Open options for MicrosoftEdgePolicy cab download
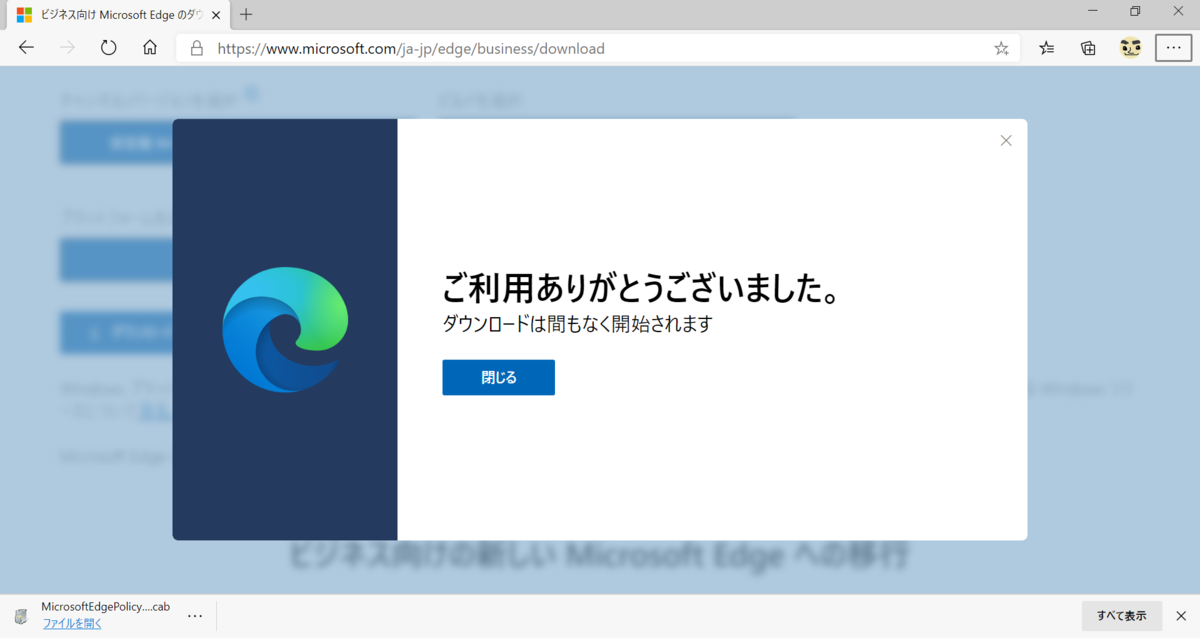This screenshot has width=1200, height=638. 195,616
